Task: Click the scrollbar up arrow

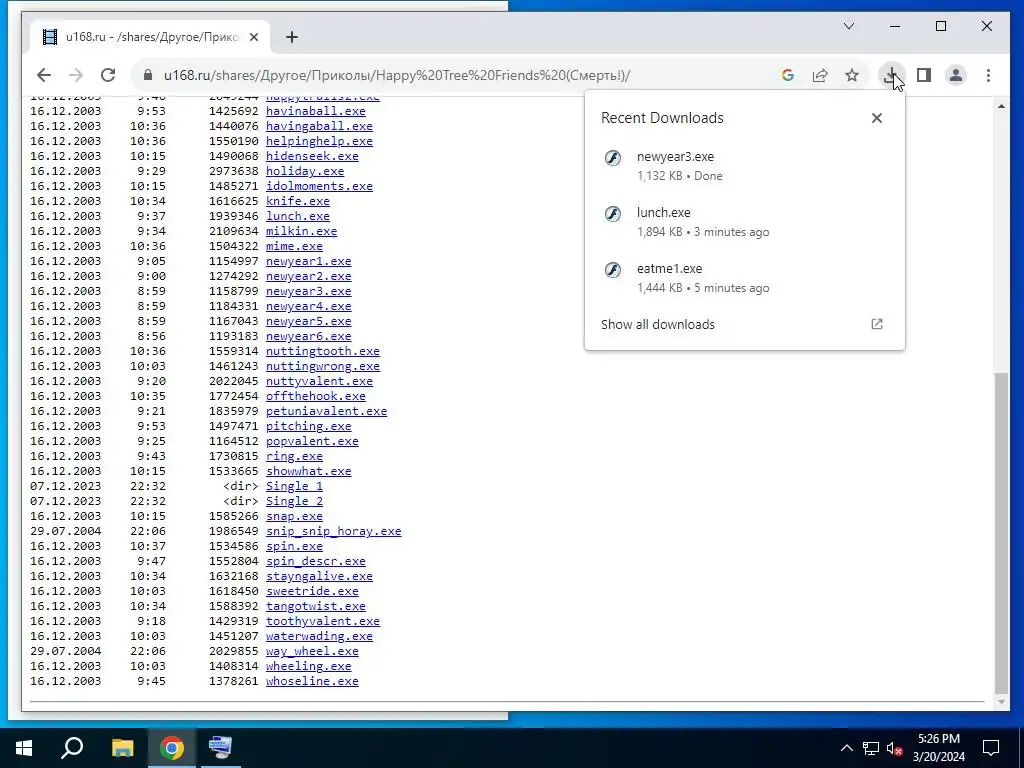Action: point(1001,106)
